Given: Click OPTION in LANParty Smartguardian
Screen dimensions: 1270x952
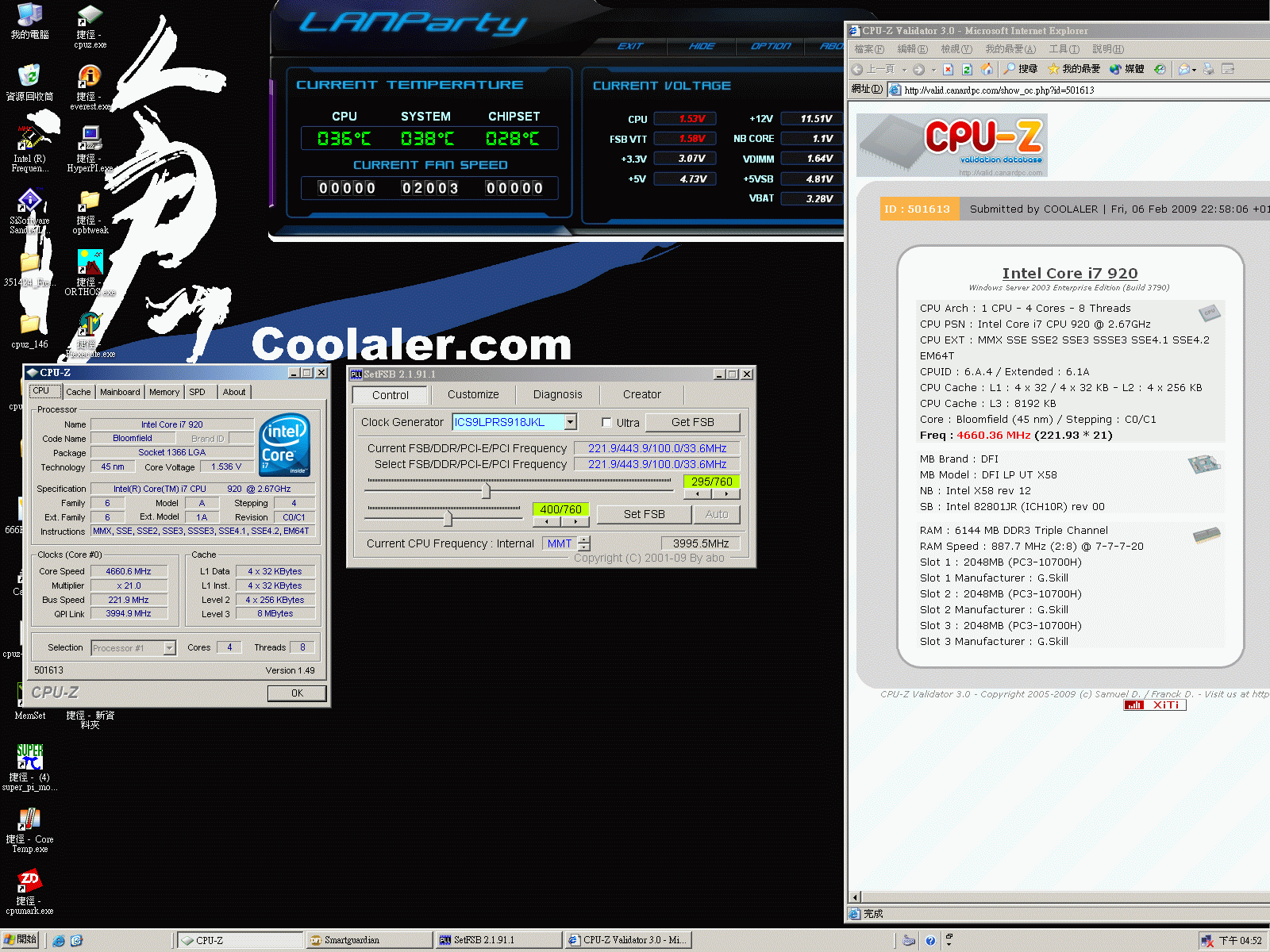Looking at the screenshot, I should click(771, 46).
